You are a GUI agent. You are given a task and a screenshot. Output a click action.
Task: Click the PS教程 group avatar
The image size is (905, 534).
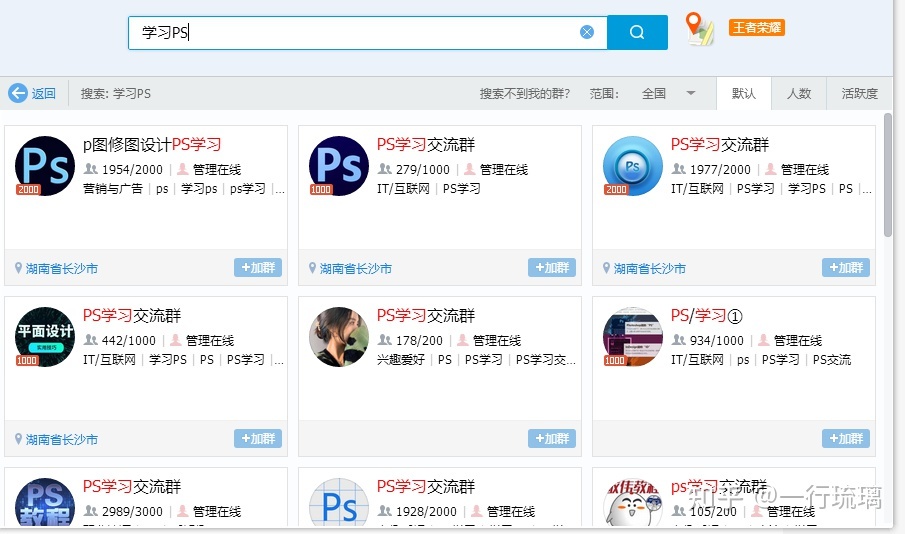coord(45,502)
